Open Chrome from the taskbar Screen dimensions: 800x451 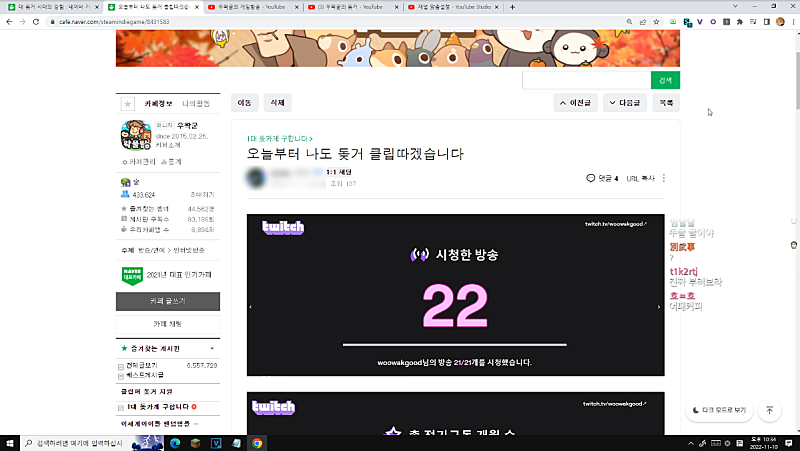point(257,443)
